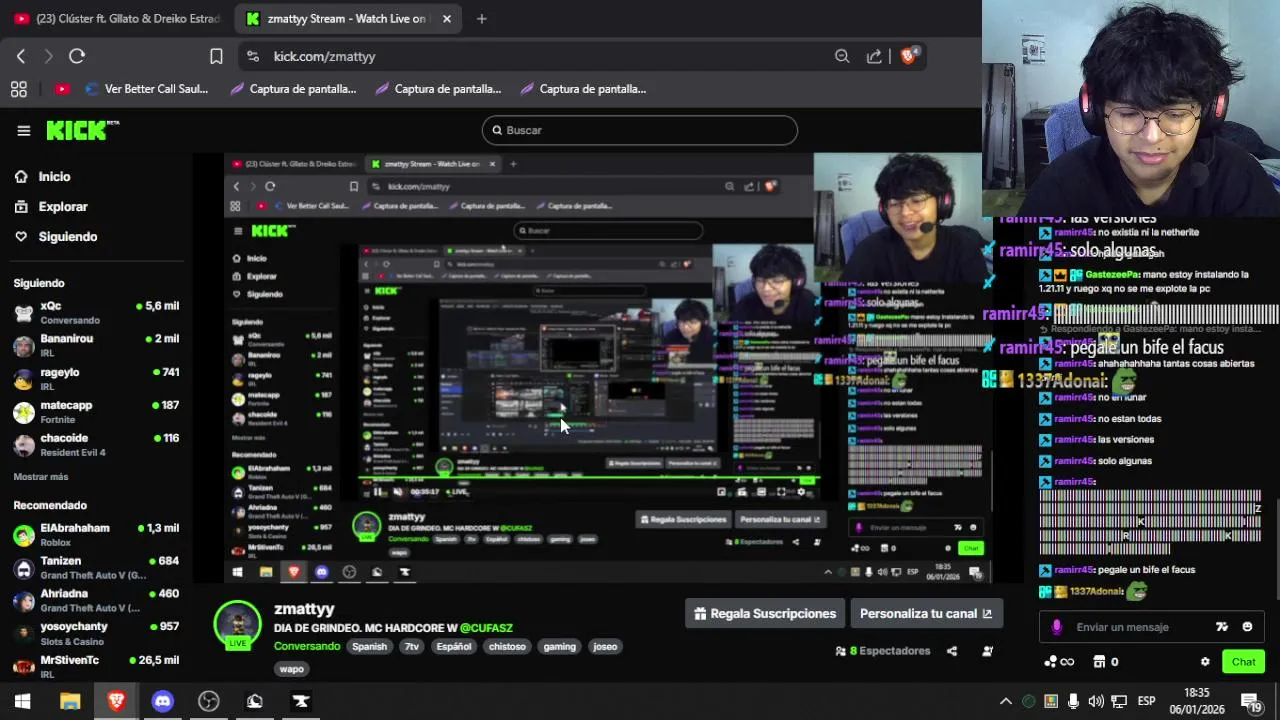This screenshot has height=720, width=1280.
Task: Open File Explorer from the taskbar
Action: pyautogui.click(x=70, y=701)
